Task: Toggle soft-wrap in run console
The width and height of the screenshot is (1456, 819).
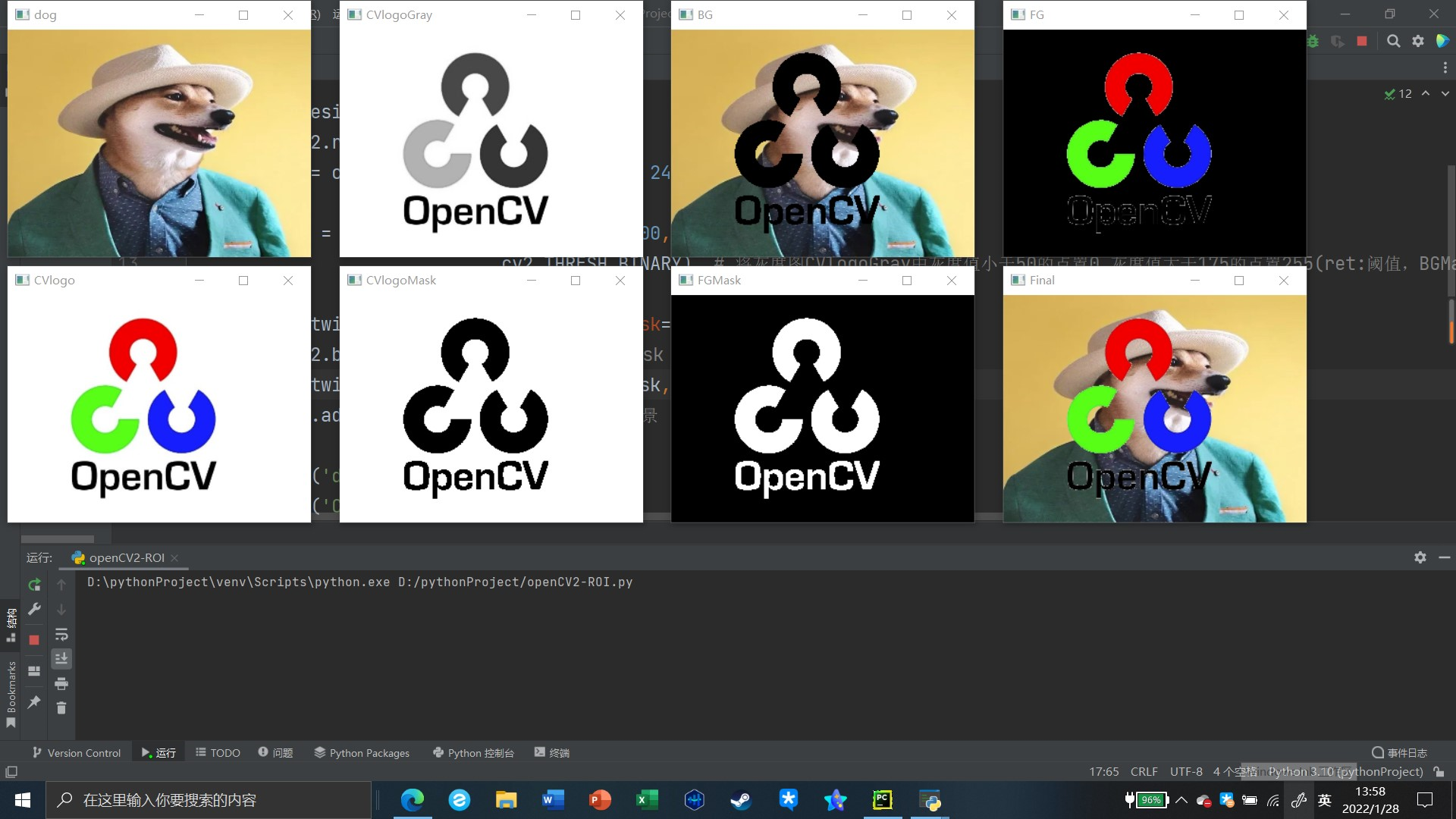Action: (61, 634)
